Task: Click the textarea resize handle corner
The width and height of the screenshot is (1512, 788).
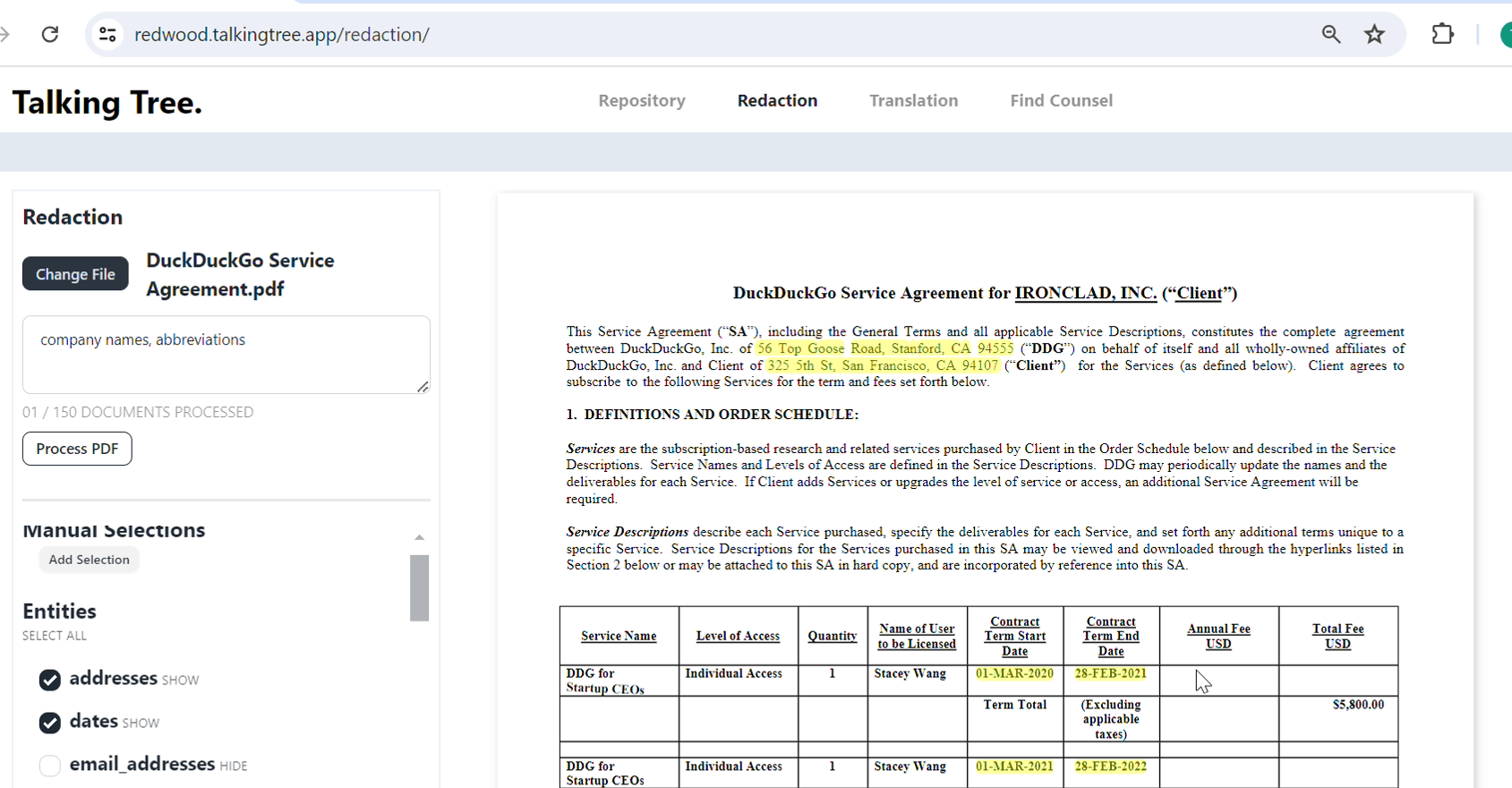Action: coord(423,386)
